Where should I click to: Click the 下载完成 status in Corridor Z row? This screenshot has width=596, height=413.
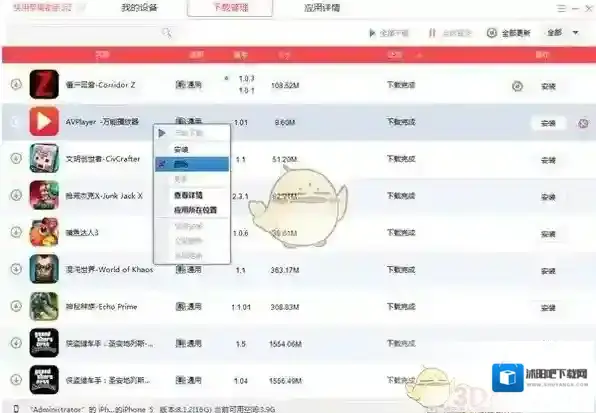401,84
